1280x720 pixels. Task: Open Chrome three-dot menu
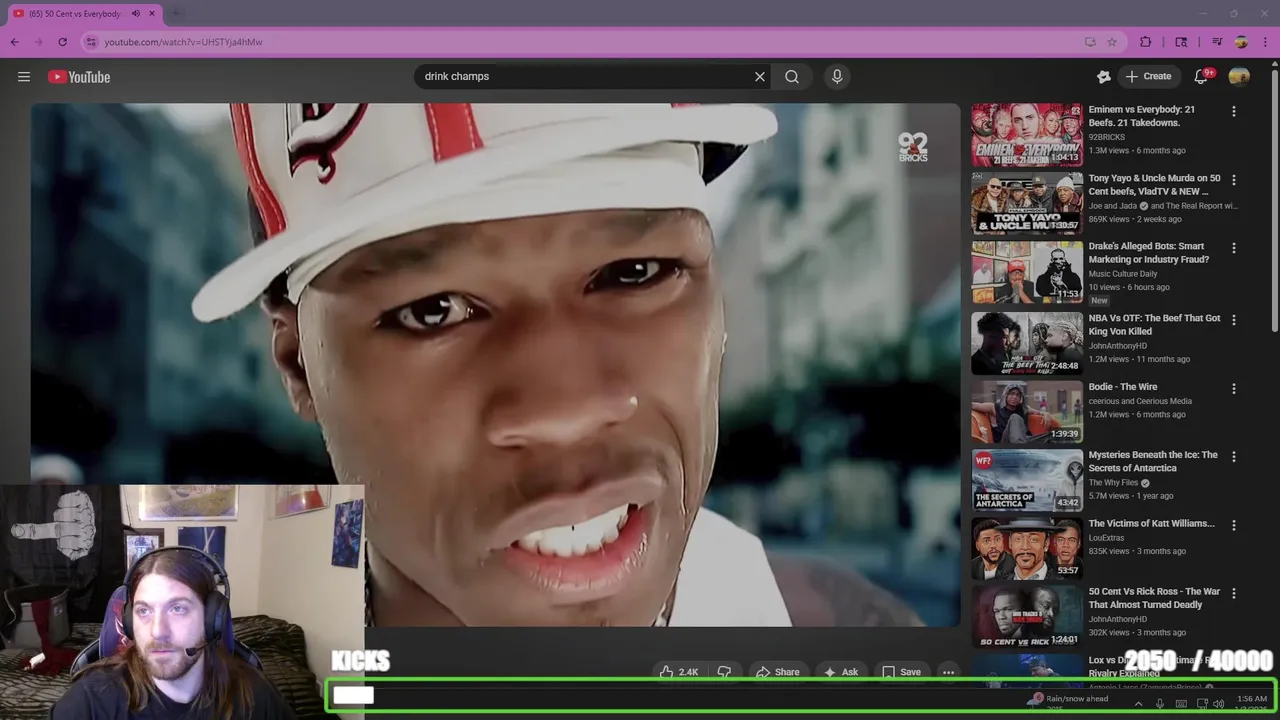[x=1265, y=42]
